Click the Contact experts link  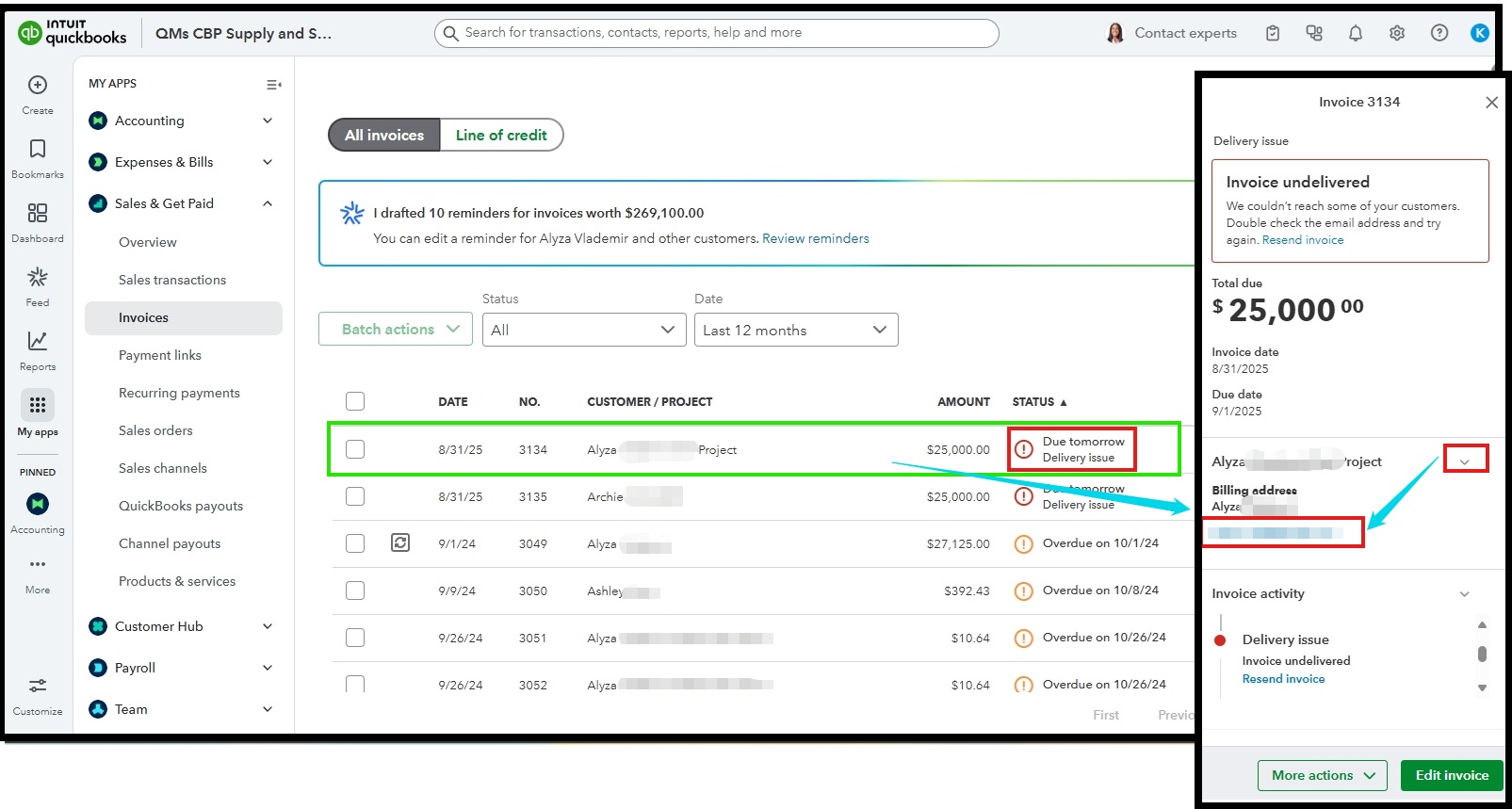click(1185, 33)
